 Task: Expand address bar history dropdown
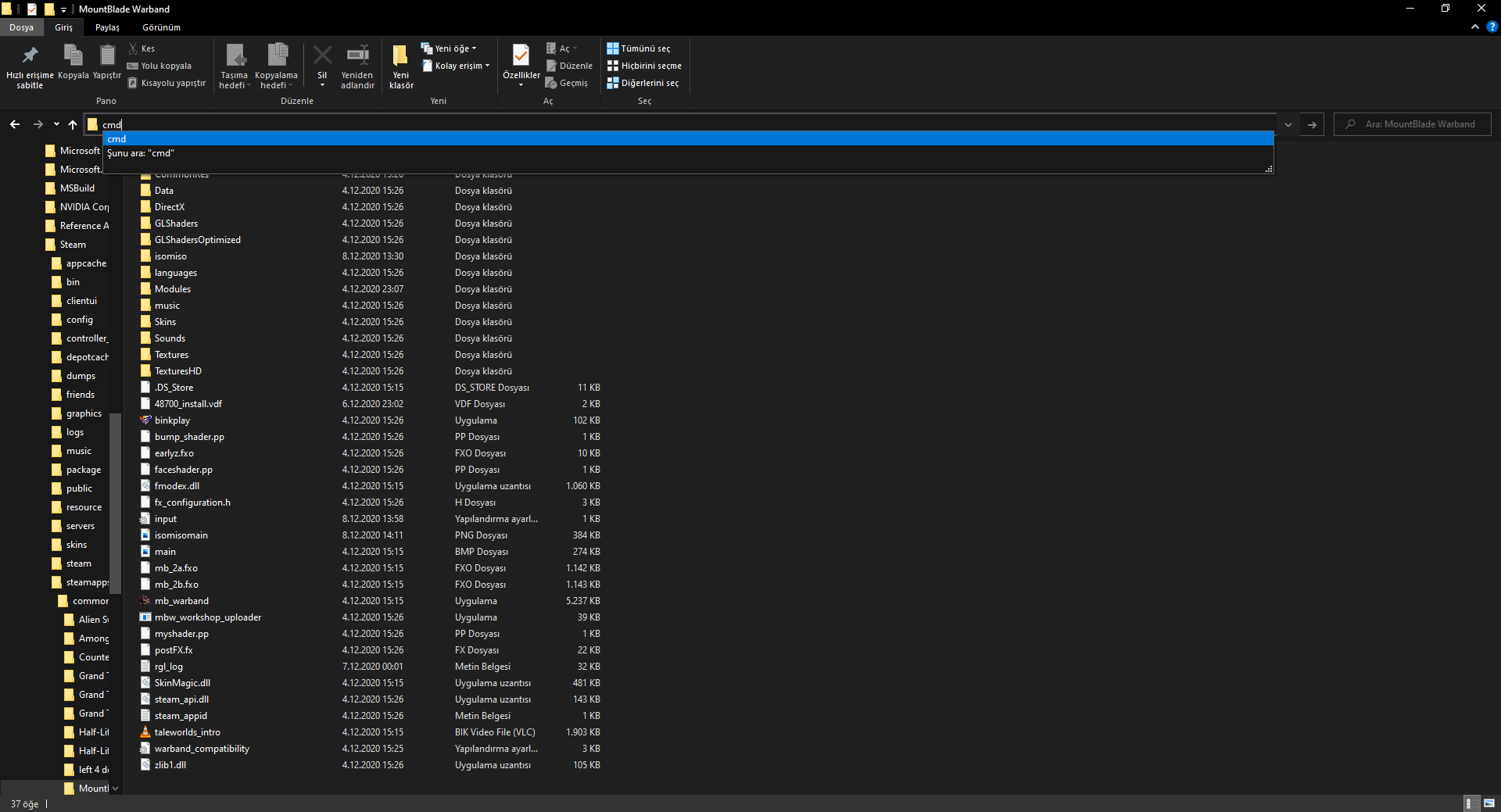point(1288,124)
